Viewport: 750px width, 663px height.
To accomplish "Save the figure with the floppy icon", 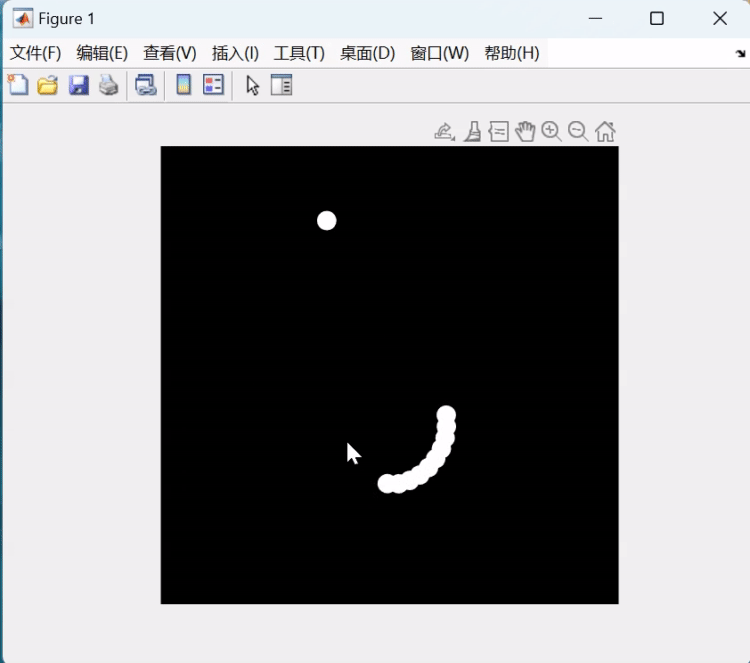I will 78,85.
